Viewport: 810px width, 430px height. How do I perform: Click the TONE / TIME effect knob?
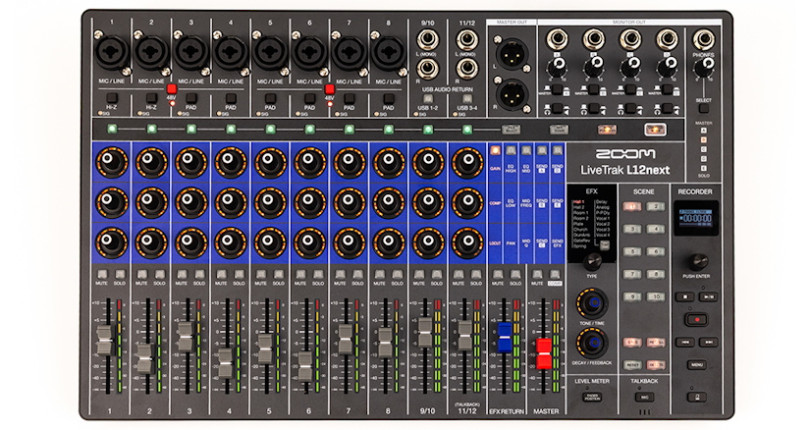tap(593, 303)
